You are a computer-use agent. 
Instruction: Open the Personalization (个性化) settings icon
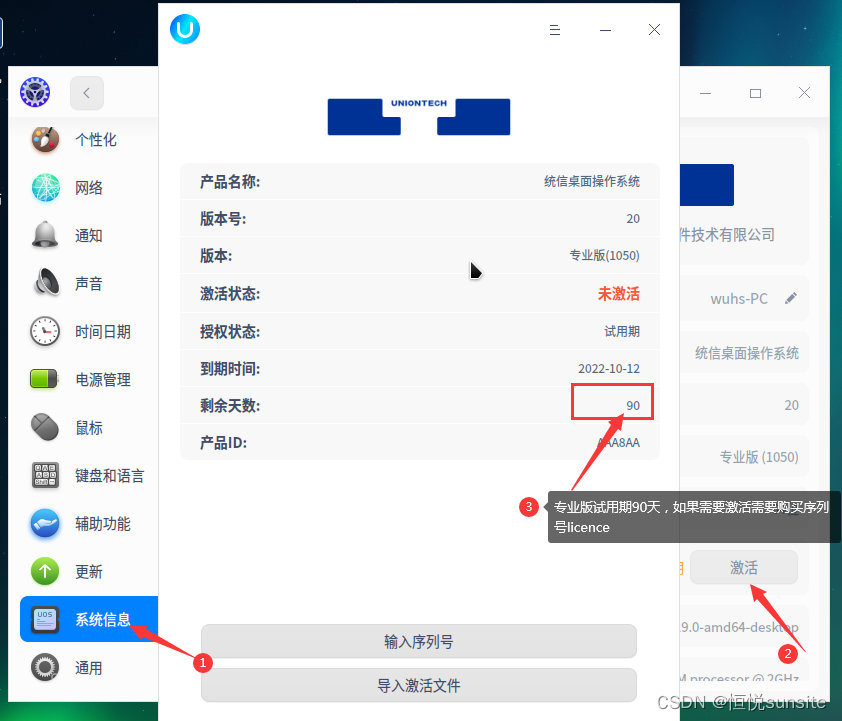tap(45, 140)
